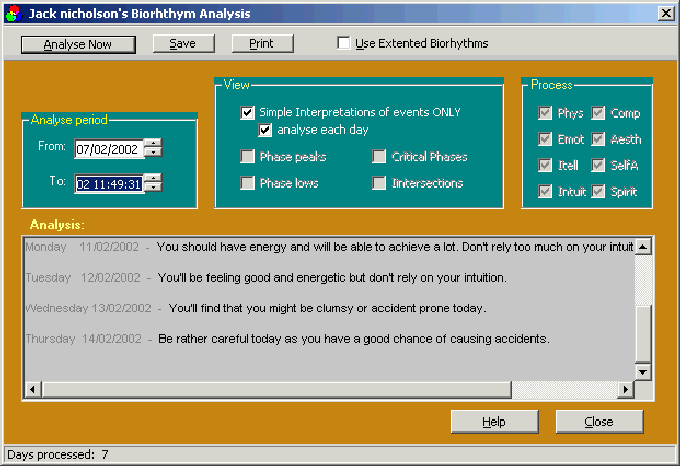Increase To date with up spinner

(x=153, y=178)
